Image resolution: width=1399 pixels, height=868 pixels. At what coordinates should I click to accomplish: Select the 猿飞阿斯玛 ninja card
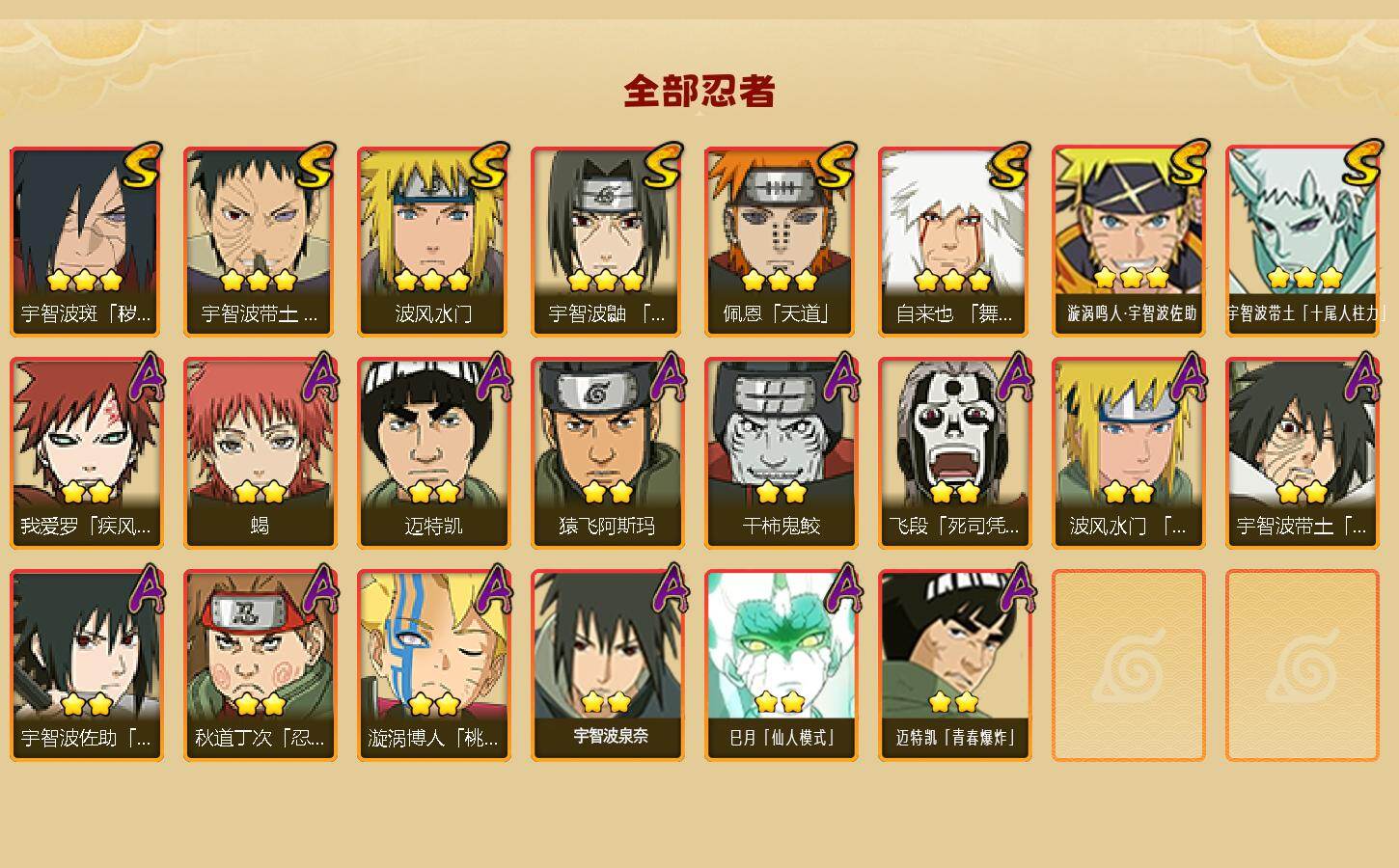point(607,453)
